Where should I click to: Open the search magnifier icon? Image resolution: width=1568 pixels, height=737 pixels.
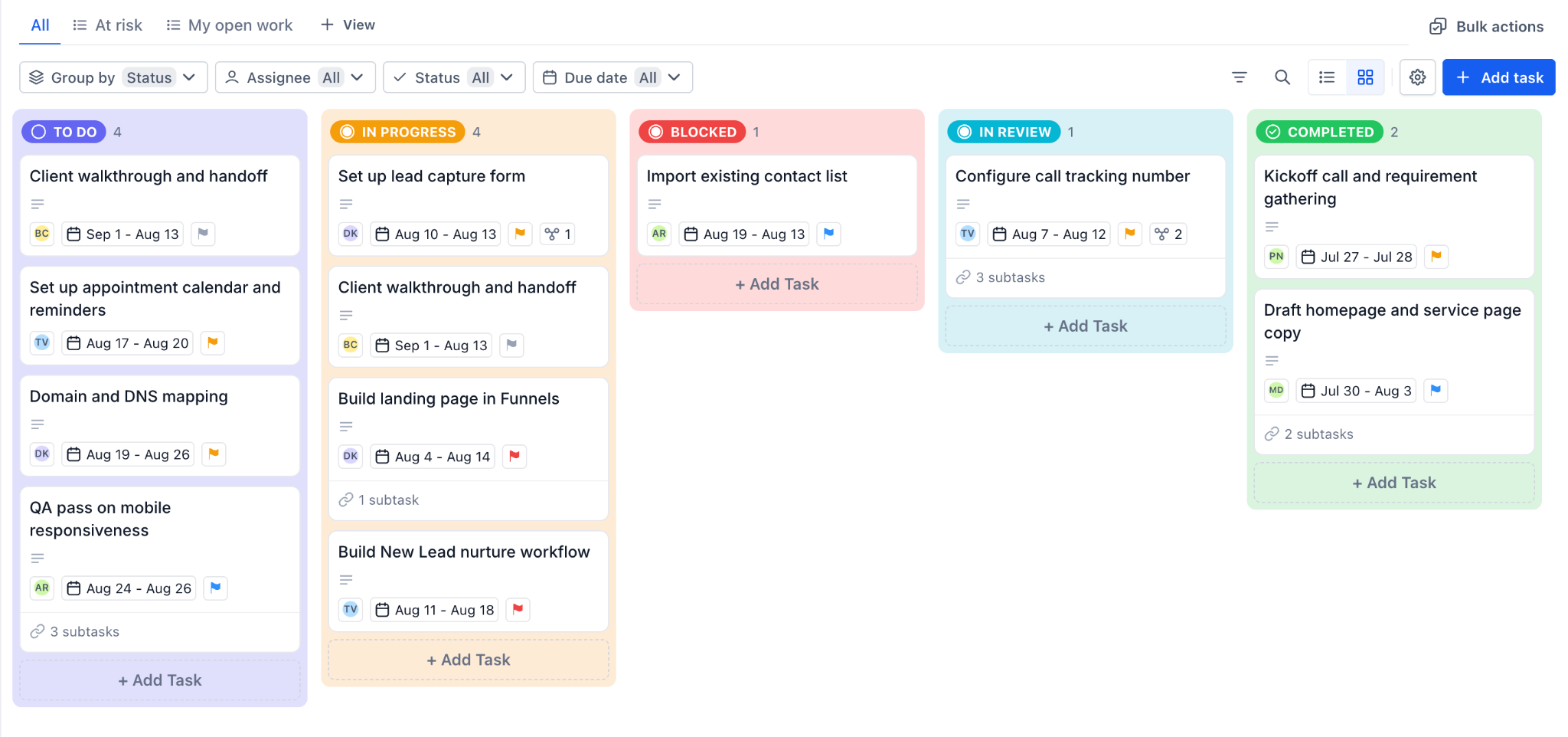coord(1282,77)
